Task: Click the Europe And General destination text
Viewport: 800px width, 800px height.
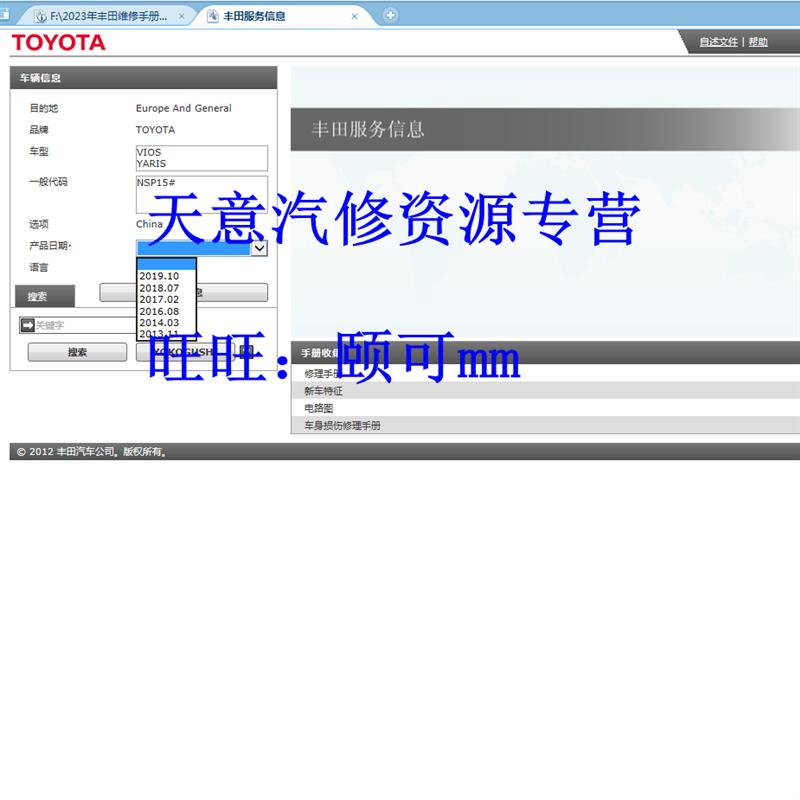Action: (184, 108)
